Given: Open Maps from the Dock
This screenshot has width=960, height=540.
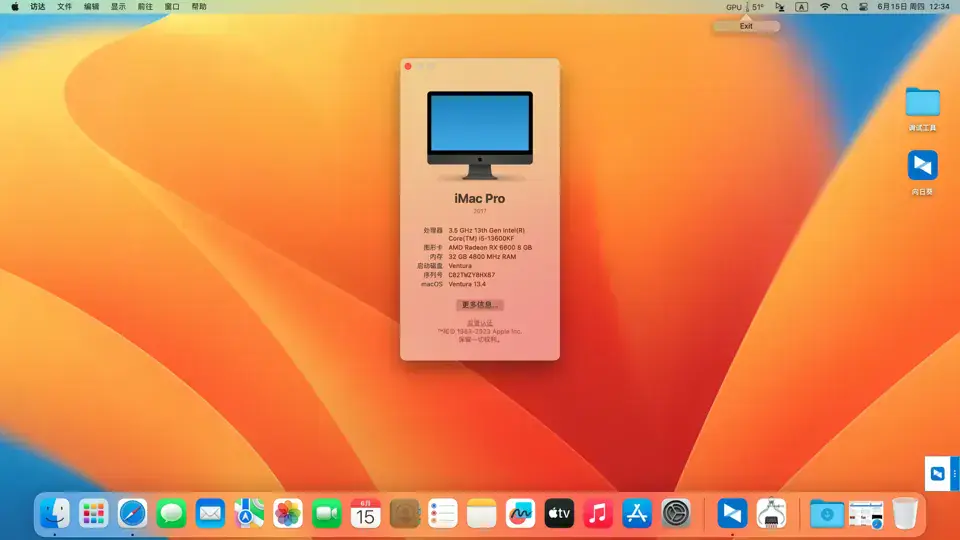Looking at the screenshot, I should pos(249,513).
